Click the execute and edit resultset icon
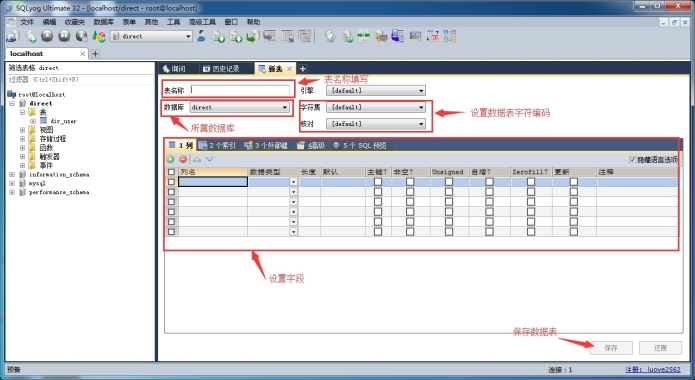Viewport: 695px width, 380px height. 82,36
